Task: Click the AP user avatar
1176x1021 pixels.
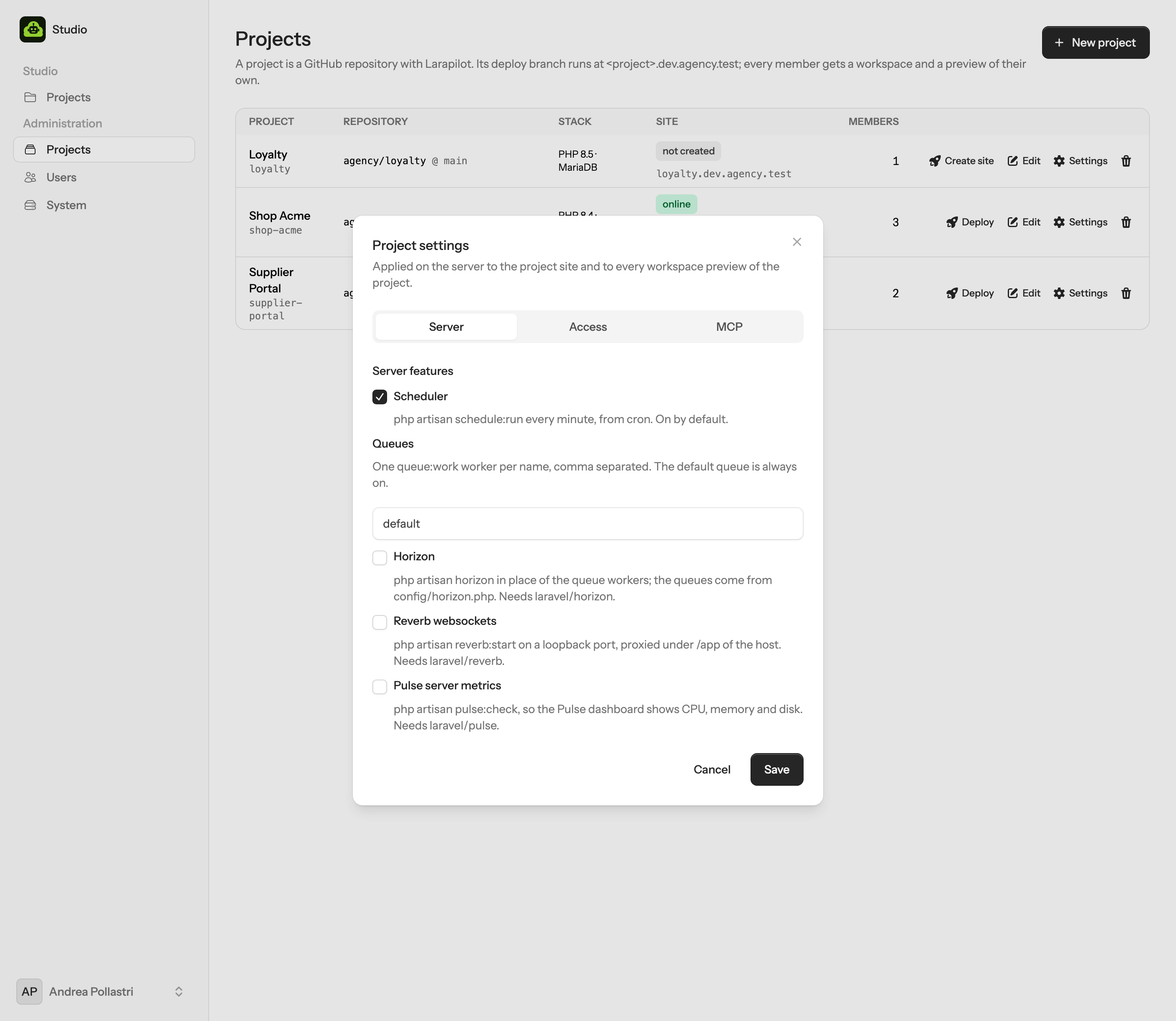Action: pos(29,992)
